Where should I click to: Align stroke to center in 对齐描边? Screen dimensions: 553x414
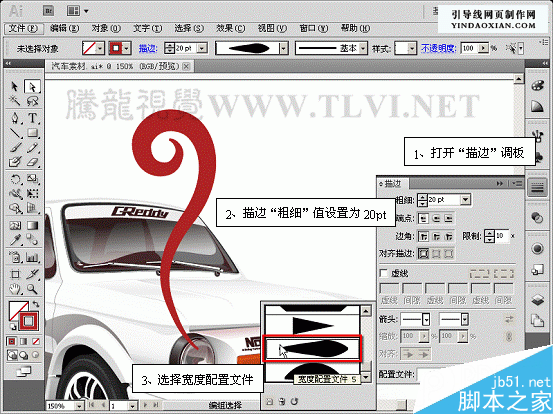424,253
